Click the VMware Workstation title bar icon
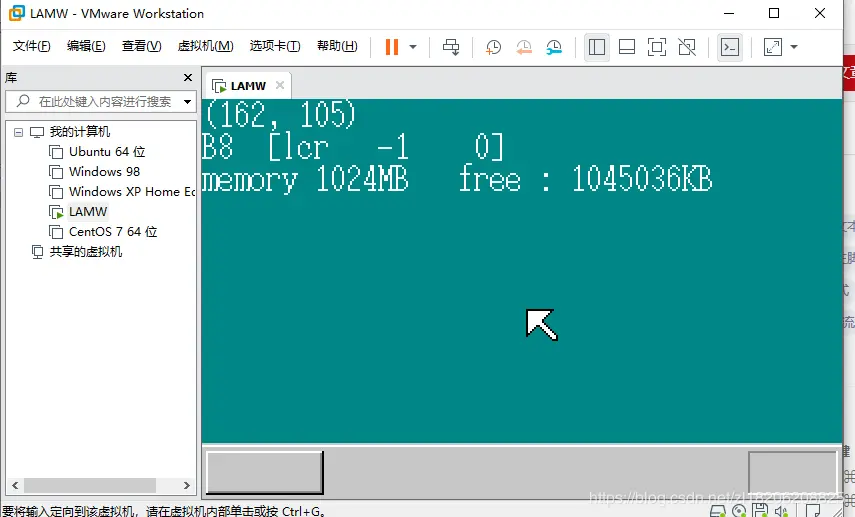This screenshot has width=855, height=517. (x=16, y=13)
